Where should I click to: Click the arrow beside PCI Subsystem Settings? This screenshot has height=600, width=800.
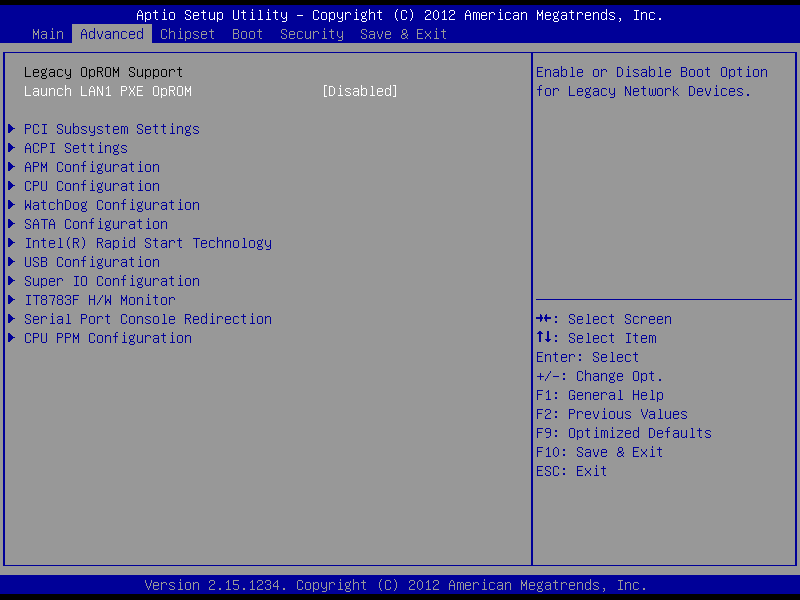tap(12, 129)
